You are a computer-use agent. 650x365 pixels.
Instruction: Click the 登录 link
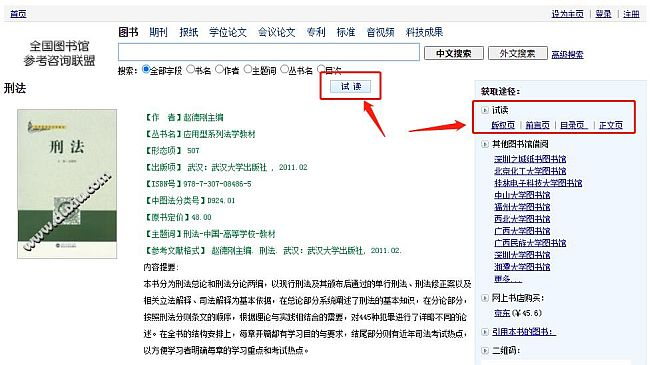click(x=604, y=14)
